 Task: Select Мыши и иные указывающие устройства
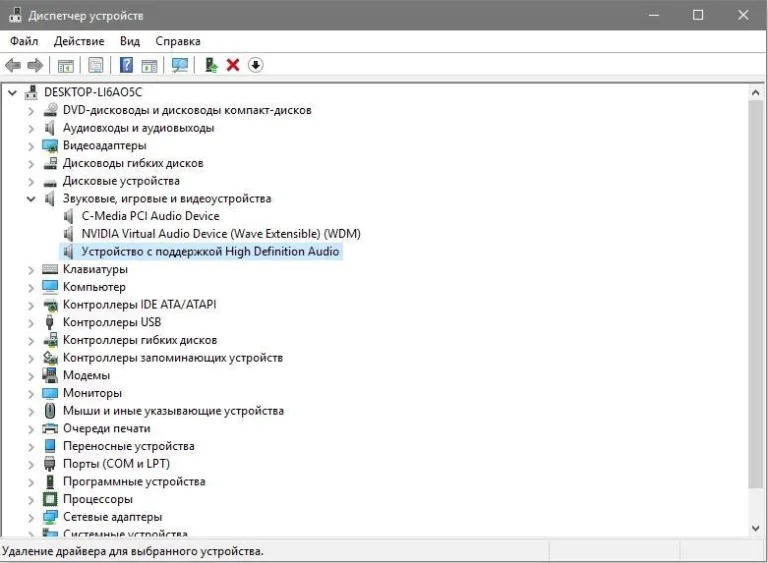coord(173,411)
